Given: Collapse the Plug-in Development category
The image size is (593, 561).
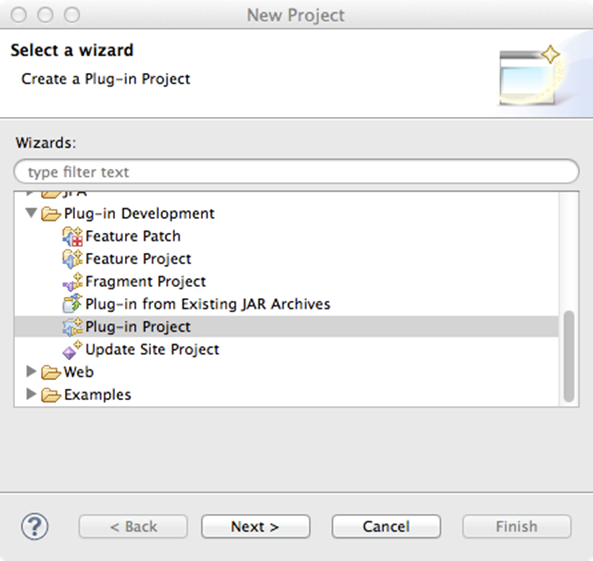Looking at the screenshot, I should click(31, 213).
